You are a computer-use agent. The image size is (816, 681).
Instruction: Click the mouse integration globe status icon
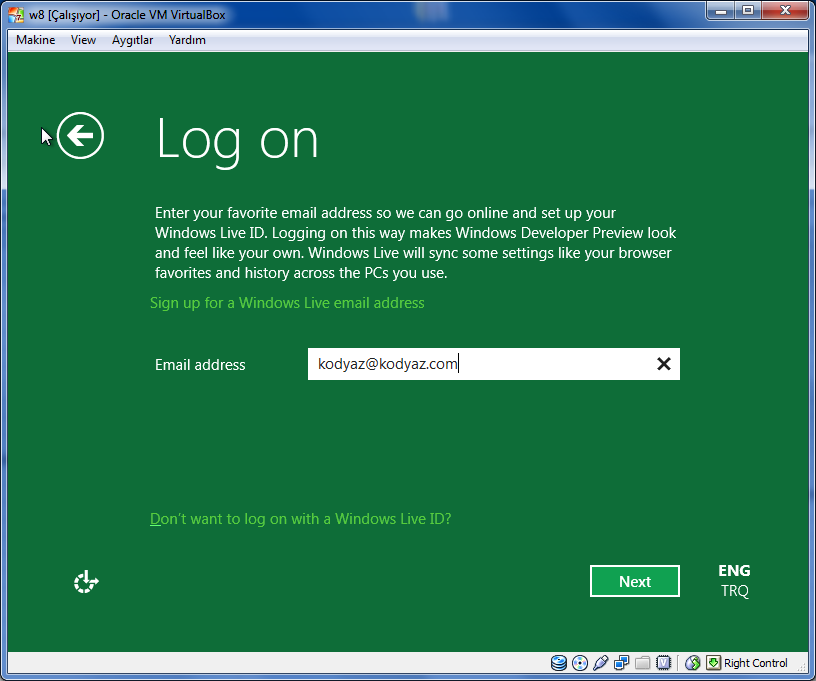coord(693,663)
